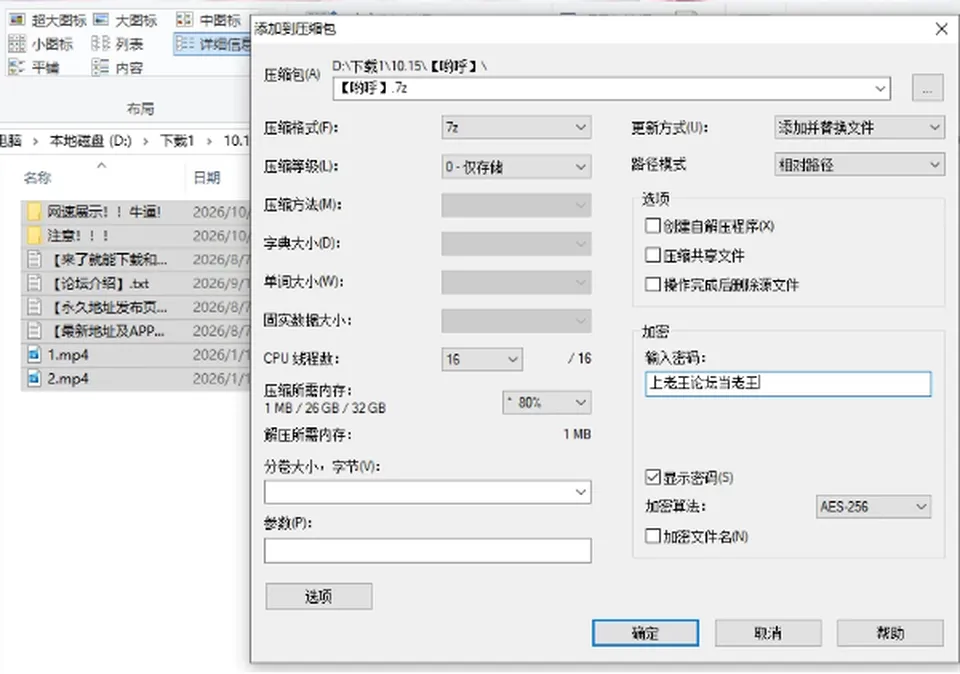Enable 创建自解压程序 checkbox
The image size is (960, 674).
(653, 226)
